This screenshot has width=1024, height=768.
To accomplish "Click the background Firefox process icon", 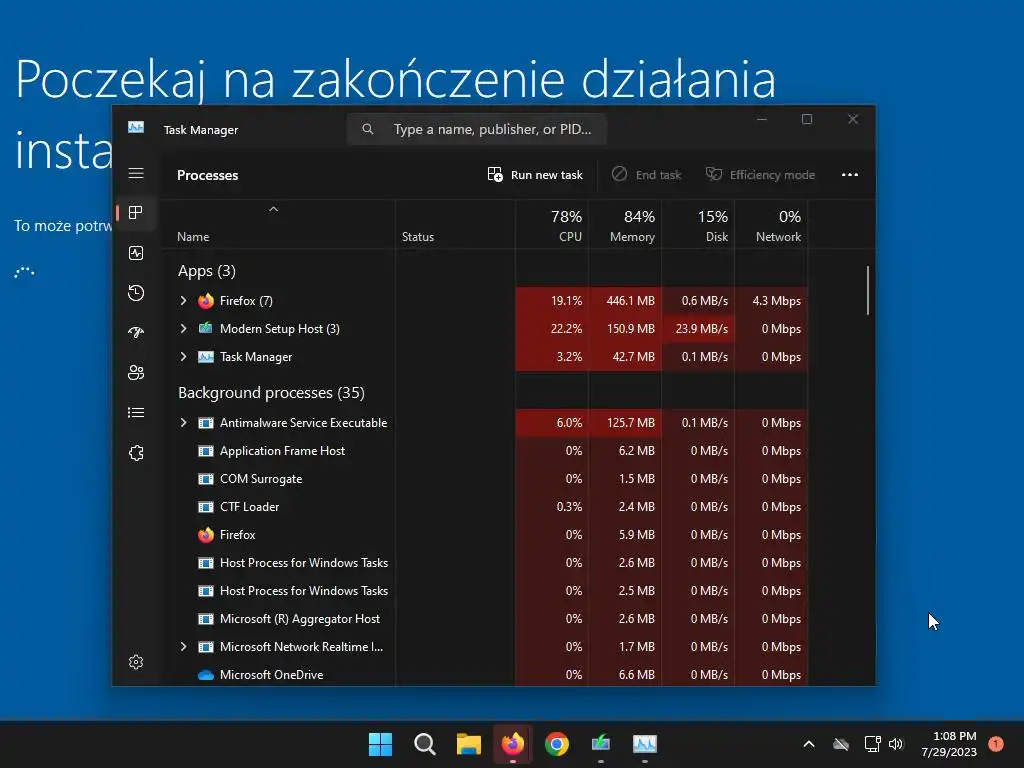I will (206, 534).
